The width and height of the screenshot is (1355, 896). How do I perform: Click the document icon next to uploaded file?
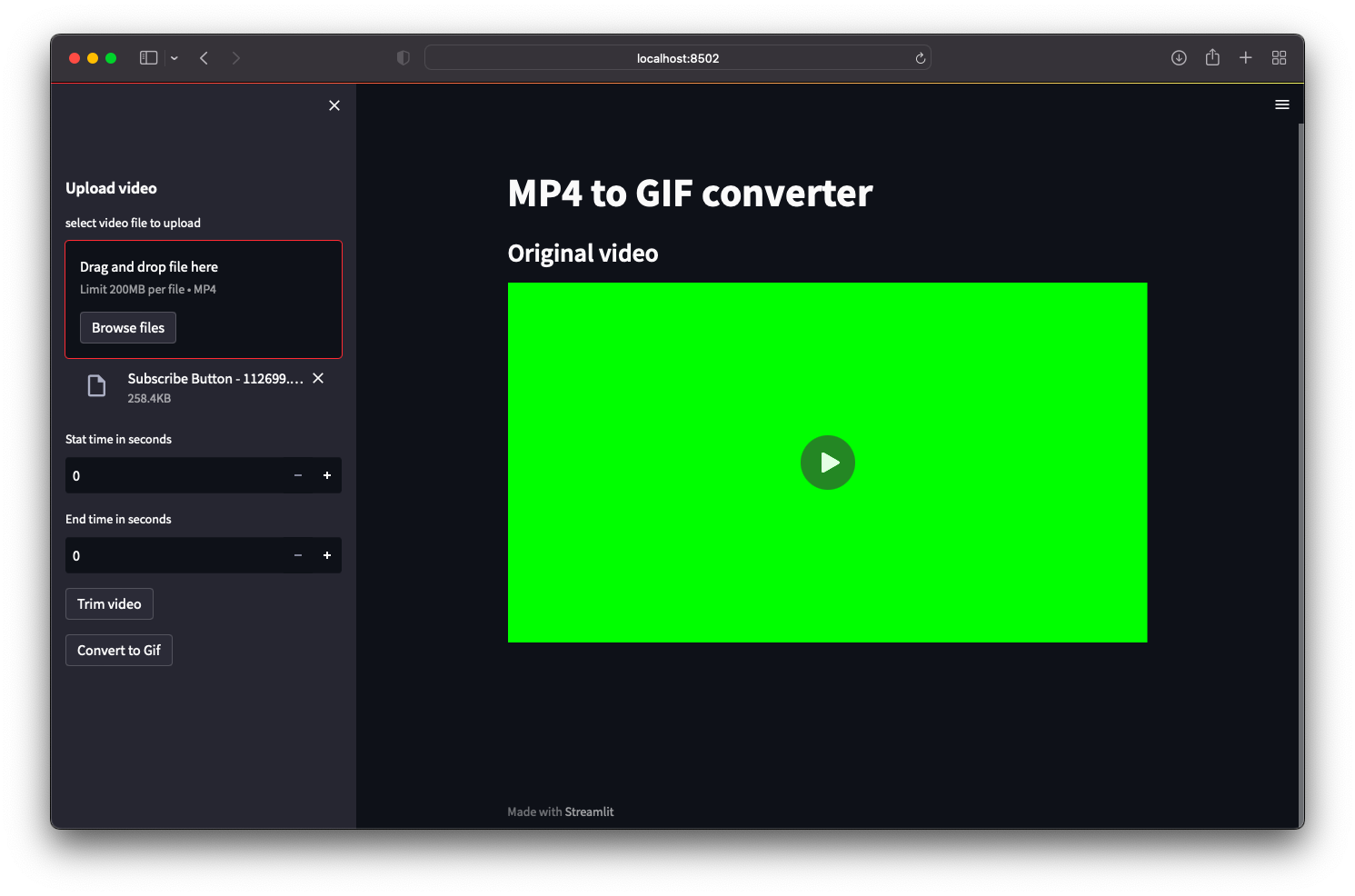click(x=95, y=385)
